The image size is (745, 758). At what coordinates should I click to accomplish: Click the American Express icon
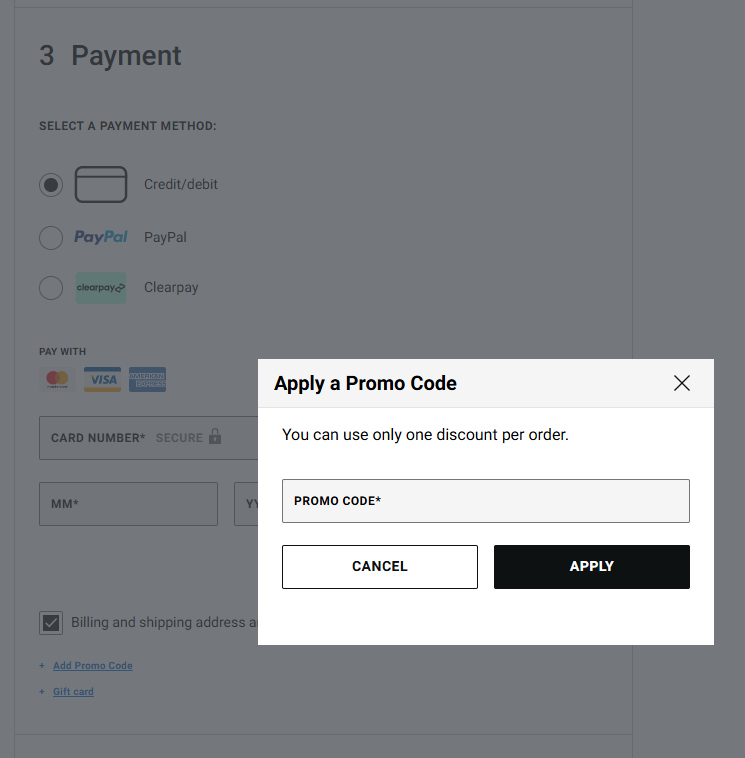(x=147, y=380)
